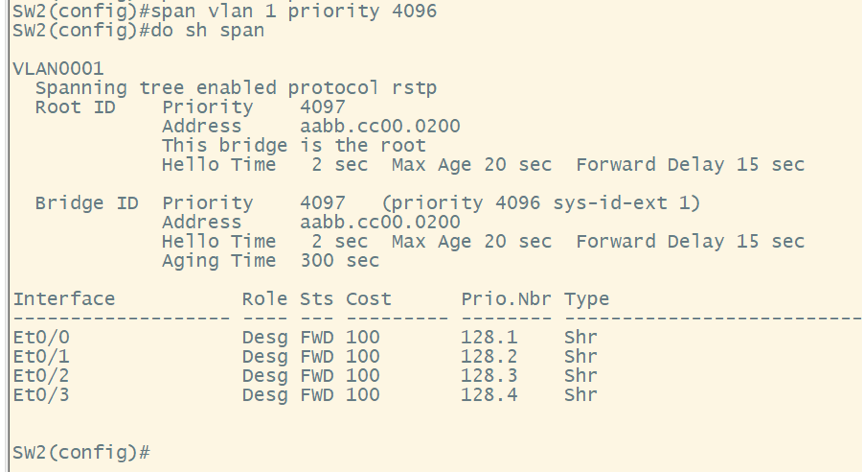The width and height of the screenshot is (862, 472).
Task: Click the 'do sh span' command text
Action: (x=208, y=30)
